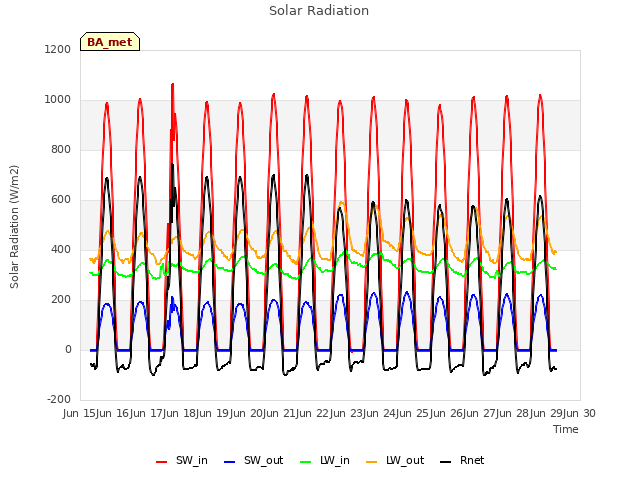Click the 200 y-axis tick label
This screenshot has width=640, height=480.
61,300
